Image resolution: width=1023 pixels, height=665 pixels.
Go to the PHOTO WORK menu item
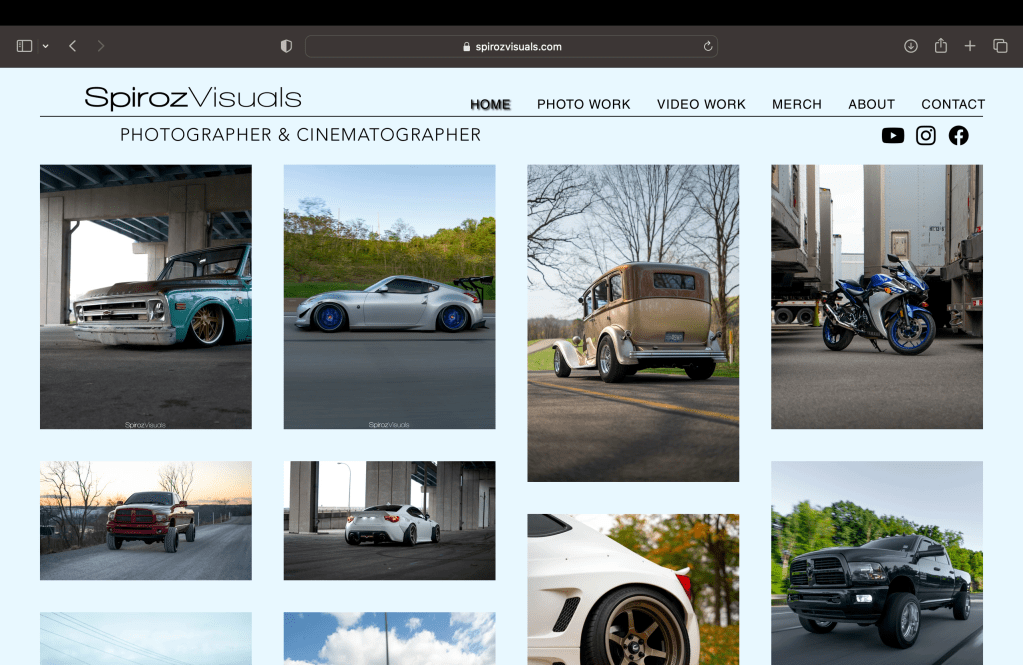click(x=583, y=104)
